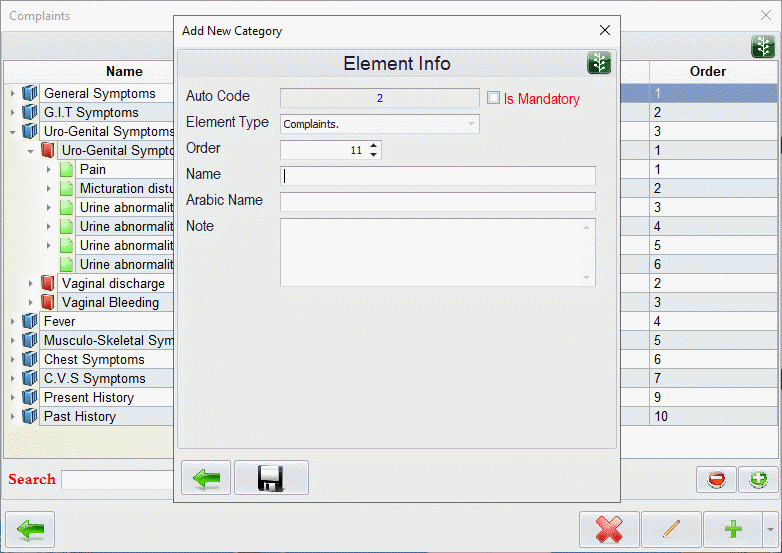Image resolution: width=782 pixels, height=553 pixels.
Task: Click red book icon next to Vaginal discharge
Action: pyautogui.click(x=48, y=283)
